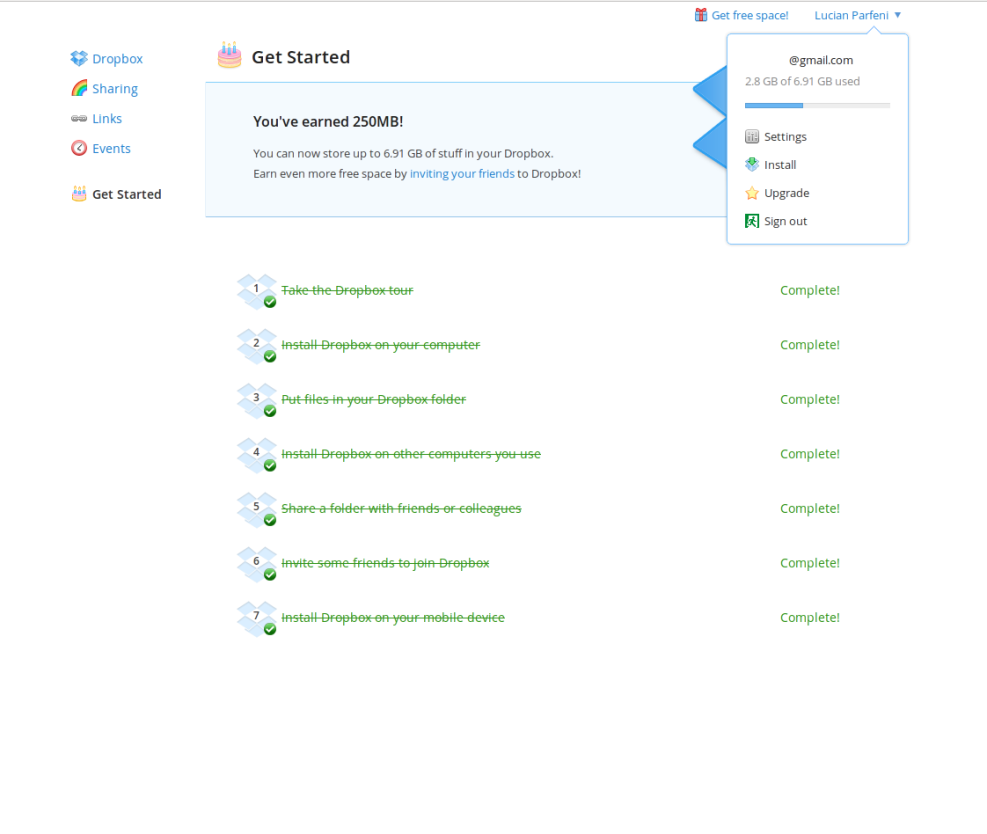The height and width of the screenshot is (834, 987).
Task: Click the storage usage progress bar
Action: coord(817,104)
